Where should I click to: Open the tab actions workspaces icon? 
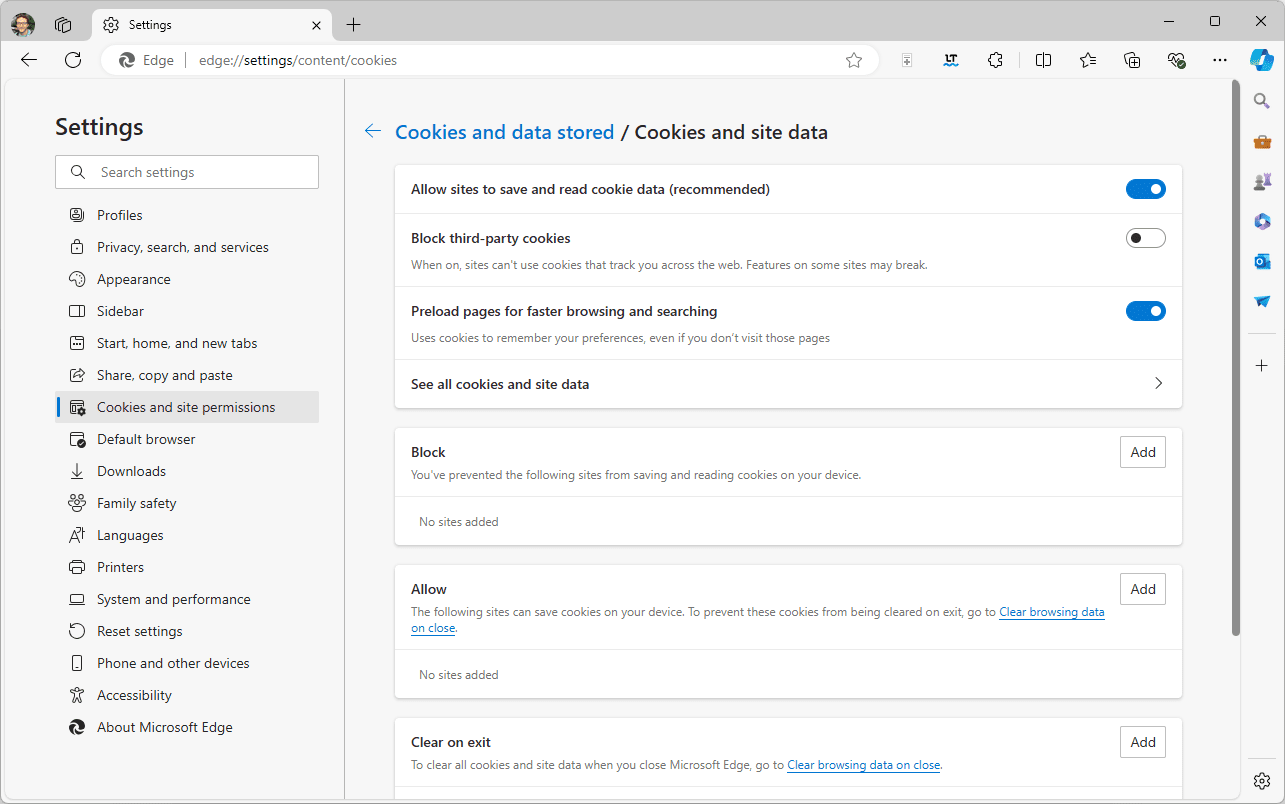click(x=63, y=24)
